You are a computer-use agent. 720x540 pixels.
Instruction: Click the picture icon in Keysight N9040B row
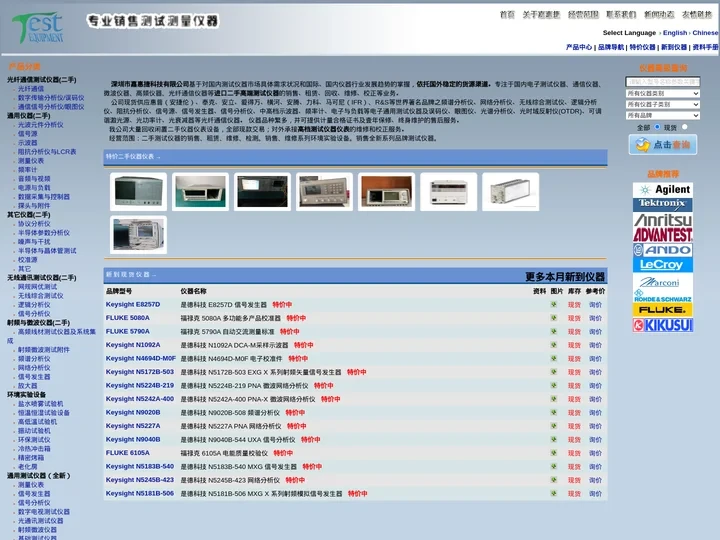[554, 439]
